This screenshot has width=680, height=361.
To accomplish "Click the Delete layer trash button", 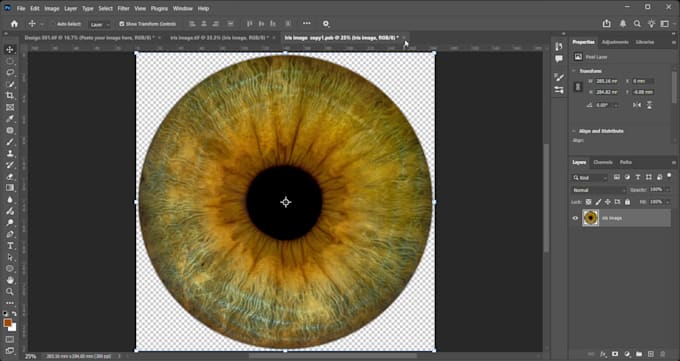I will point(662,354).
